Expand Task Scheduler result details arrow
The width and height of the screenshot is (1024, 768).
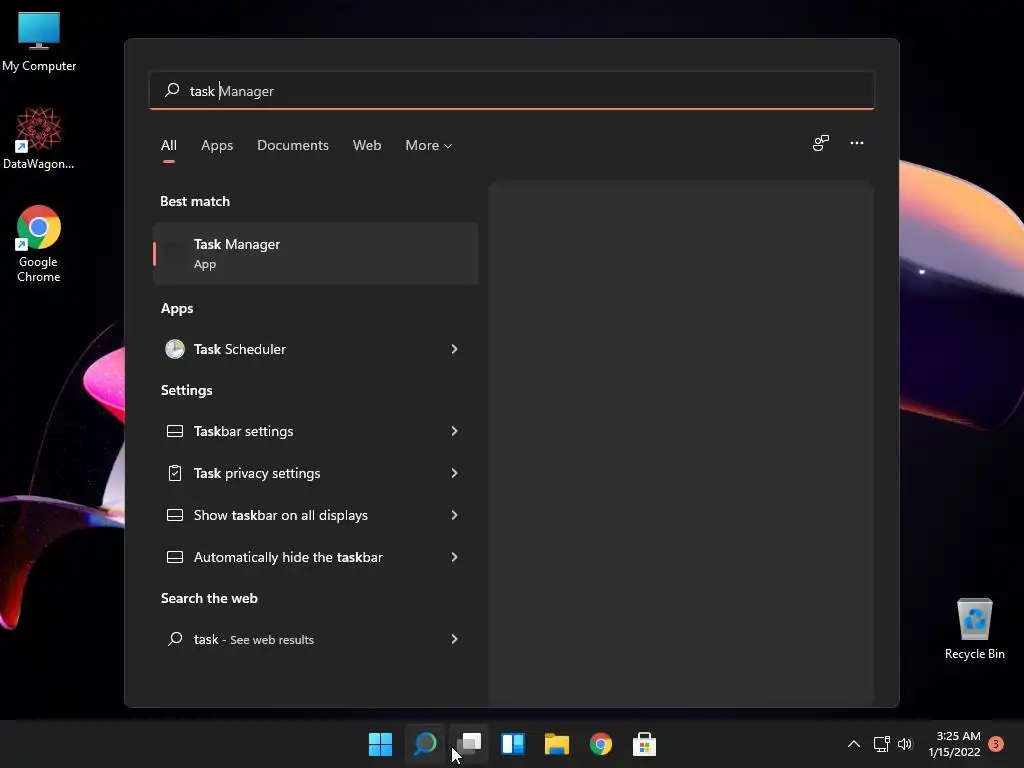(x=455, y=349)
